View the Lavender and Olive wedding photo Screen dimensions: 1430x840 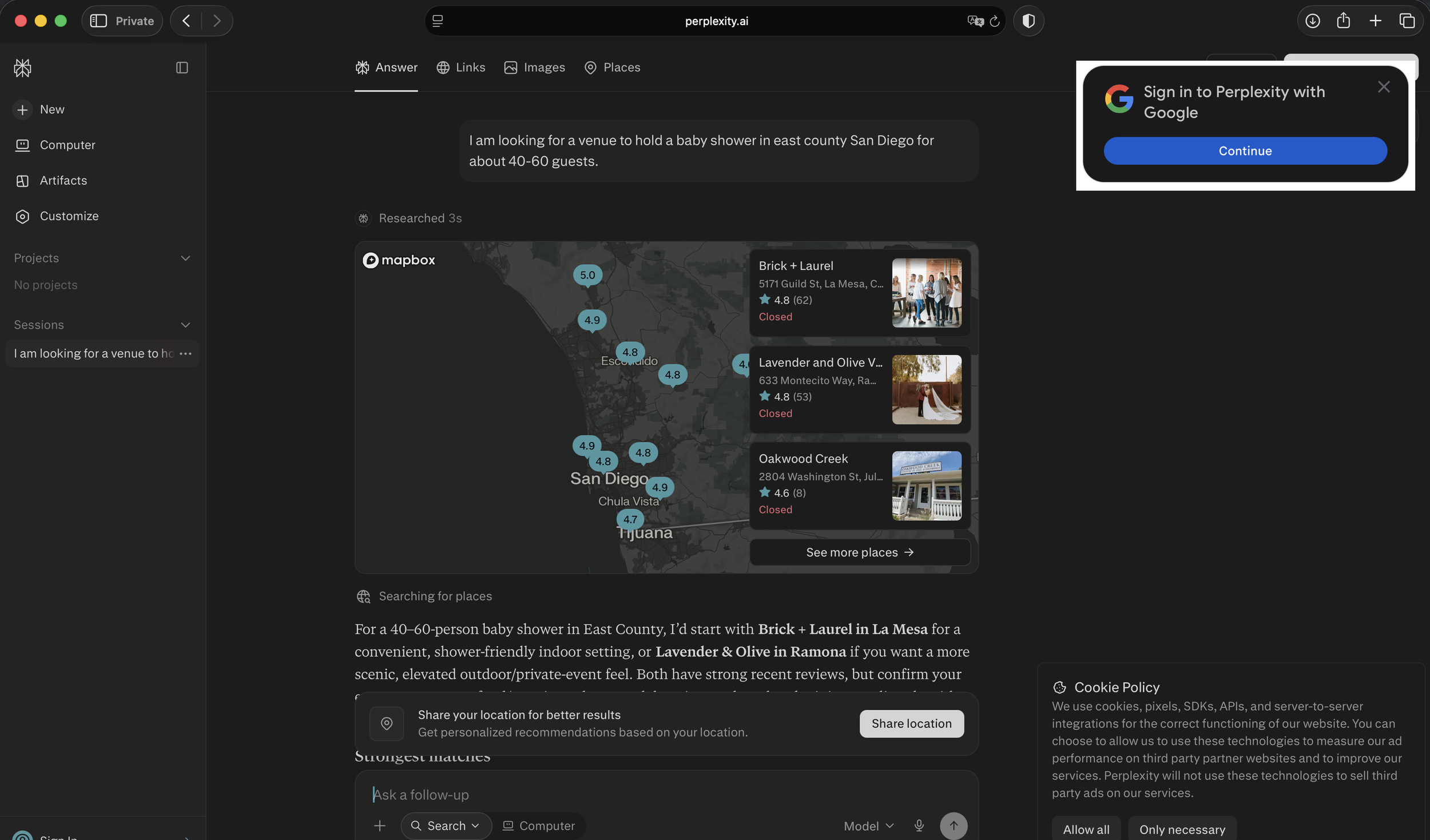coord(926,389)
